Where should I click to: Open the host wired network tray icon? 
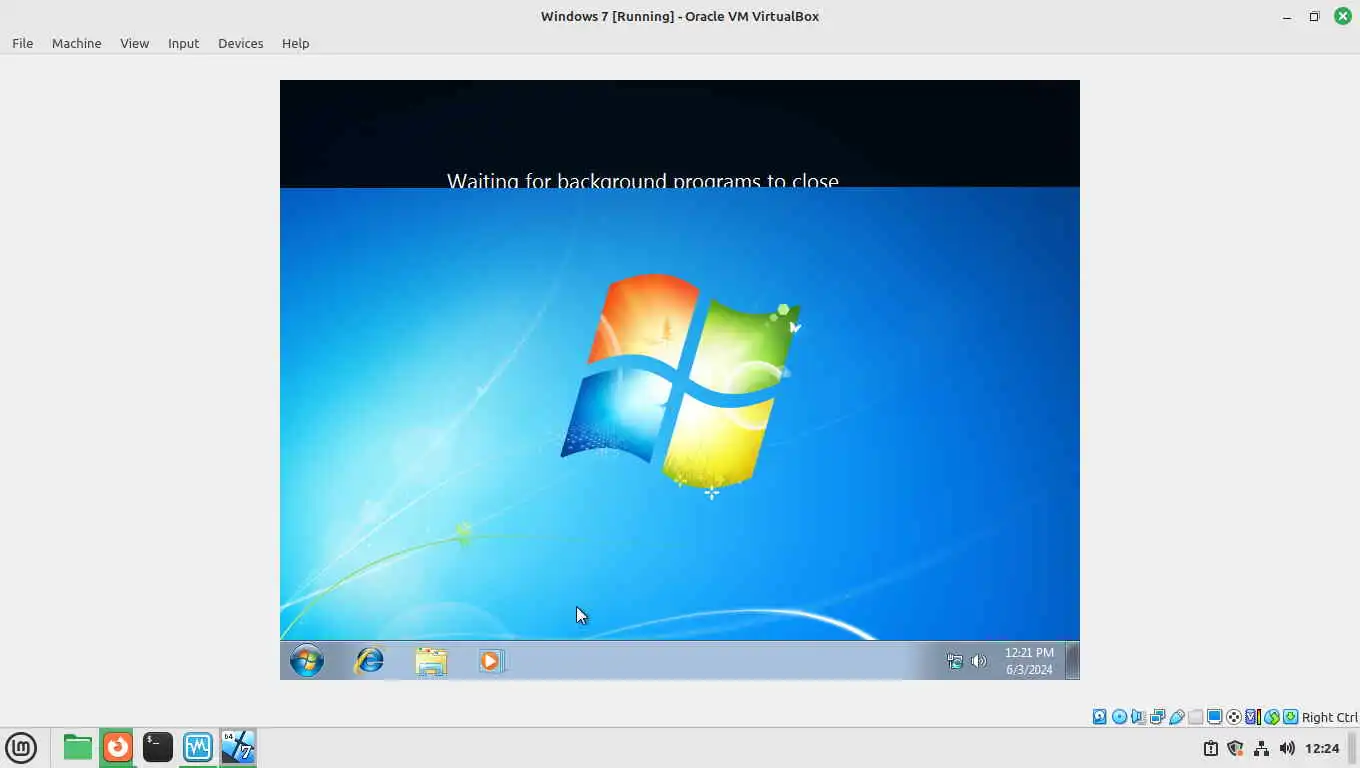click(1261, 748)
